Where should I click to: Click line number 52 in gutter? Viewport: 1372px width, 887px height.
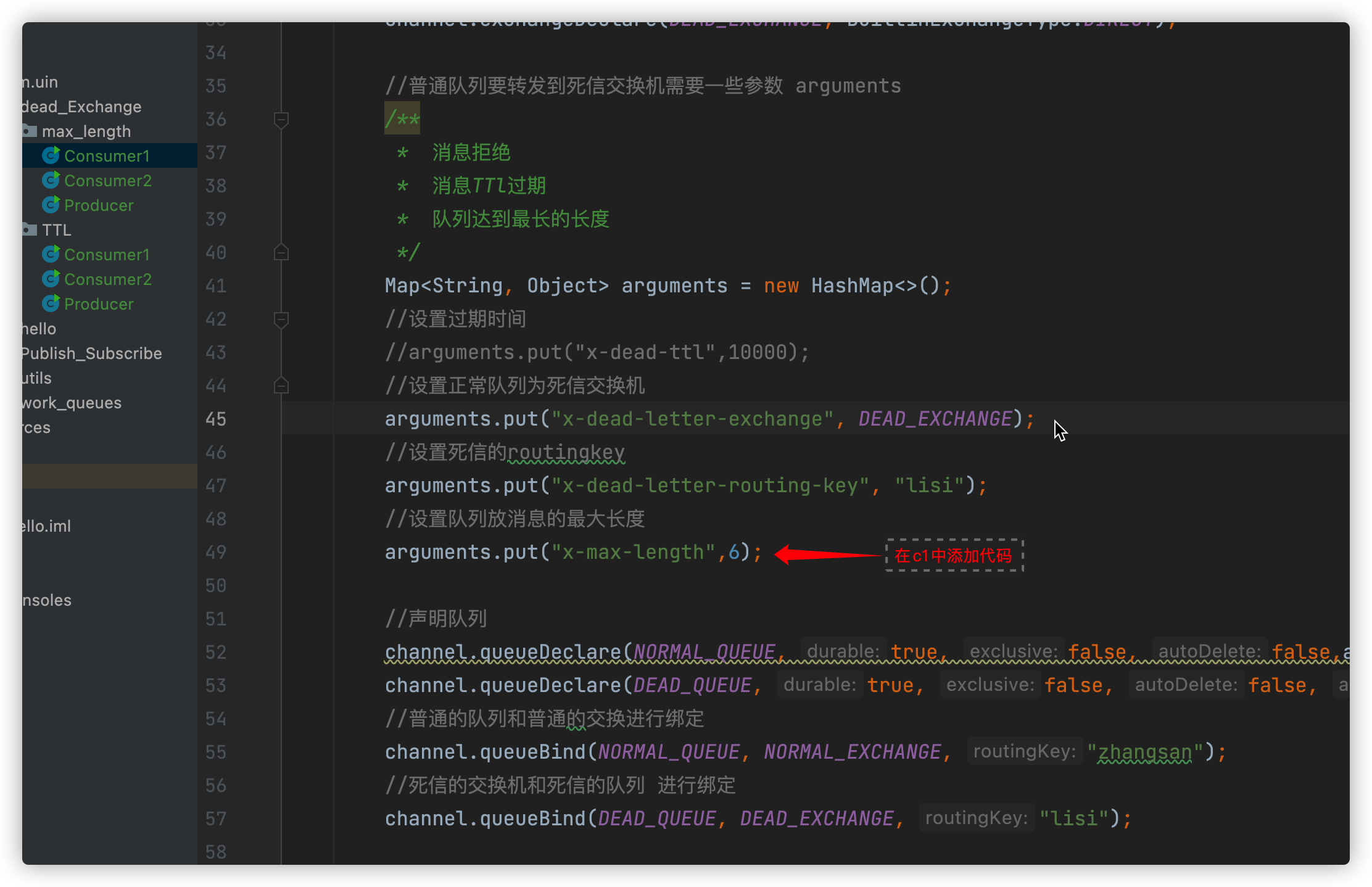click(216, 653)
